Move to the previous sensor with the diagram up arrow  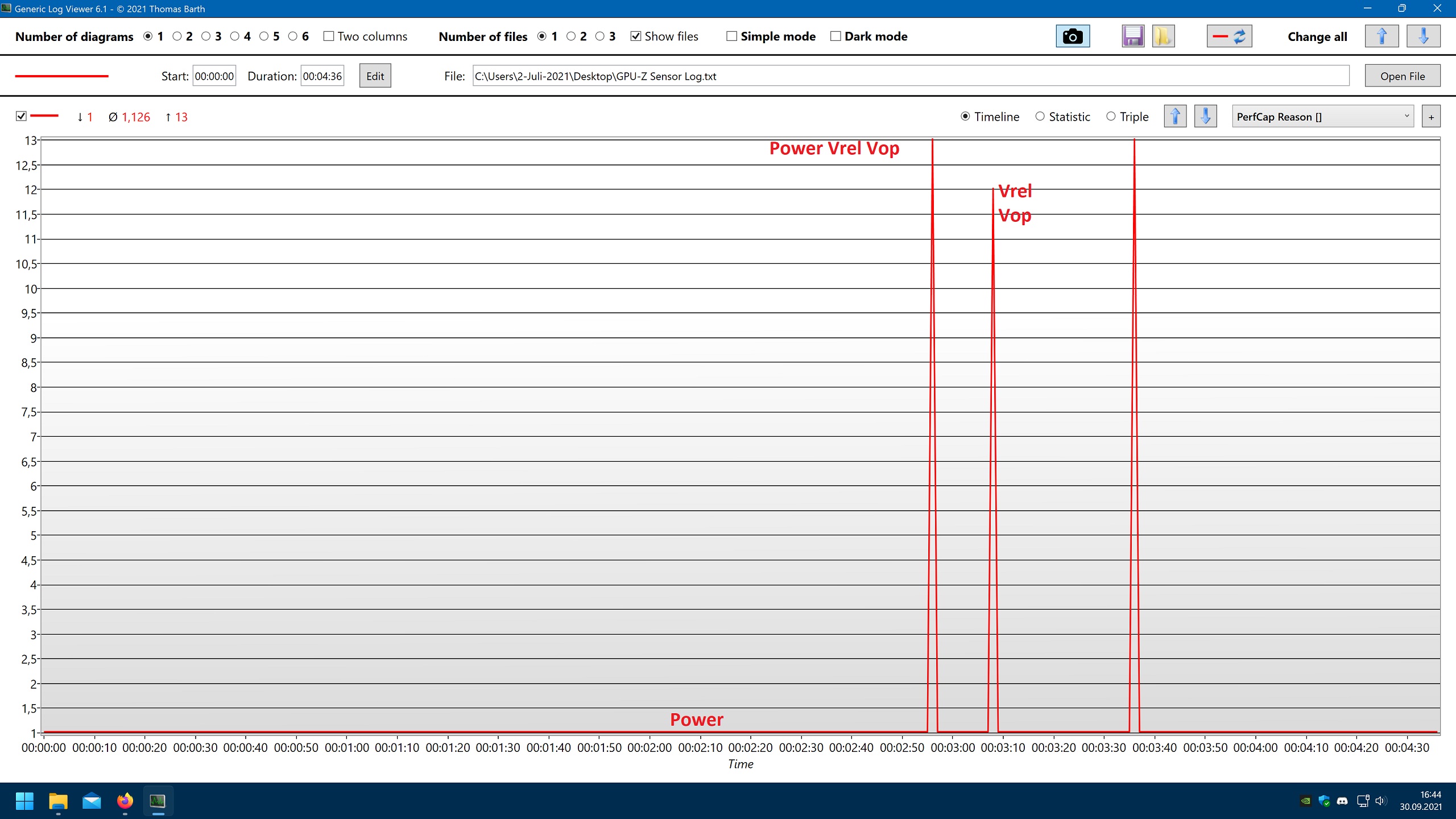coord(1175,117)
